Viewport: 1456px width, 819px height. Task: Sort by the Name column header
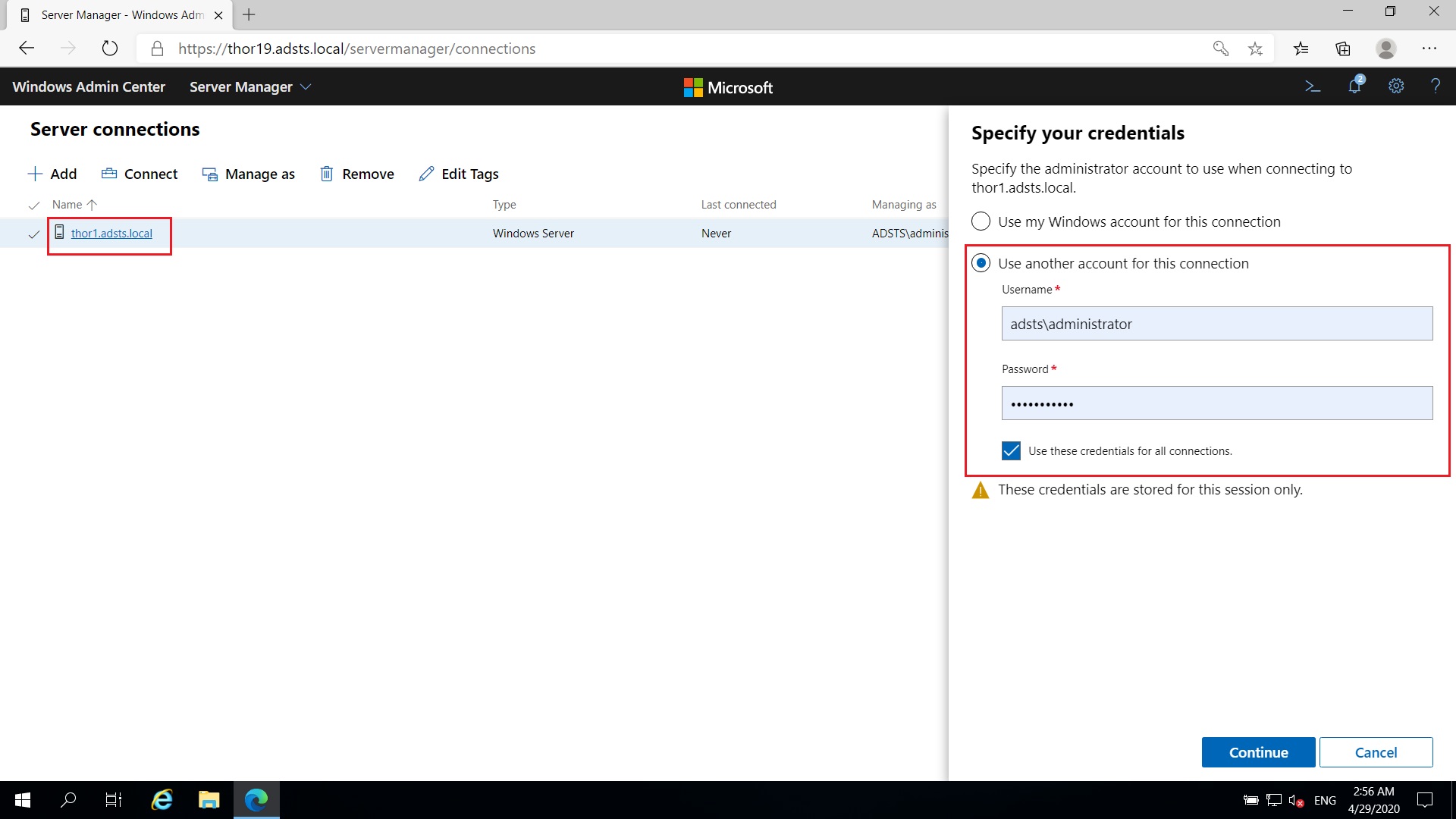[x=74, y=205]
